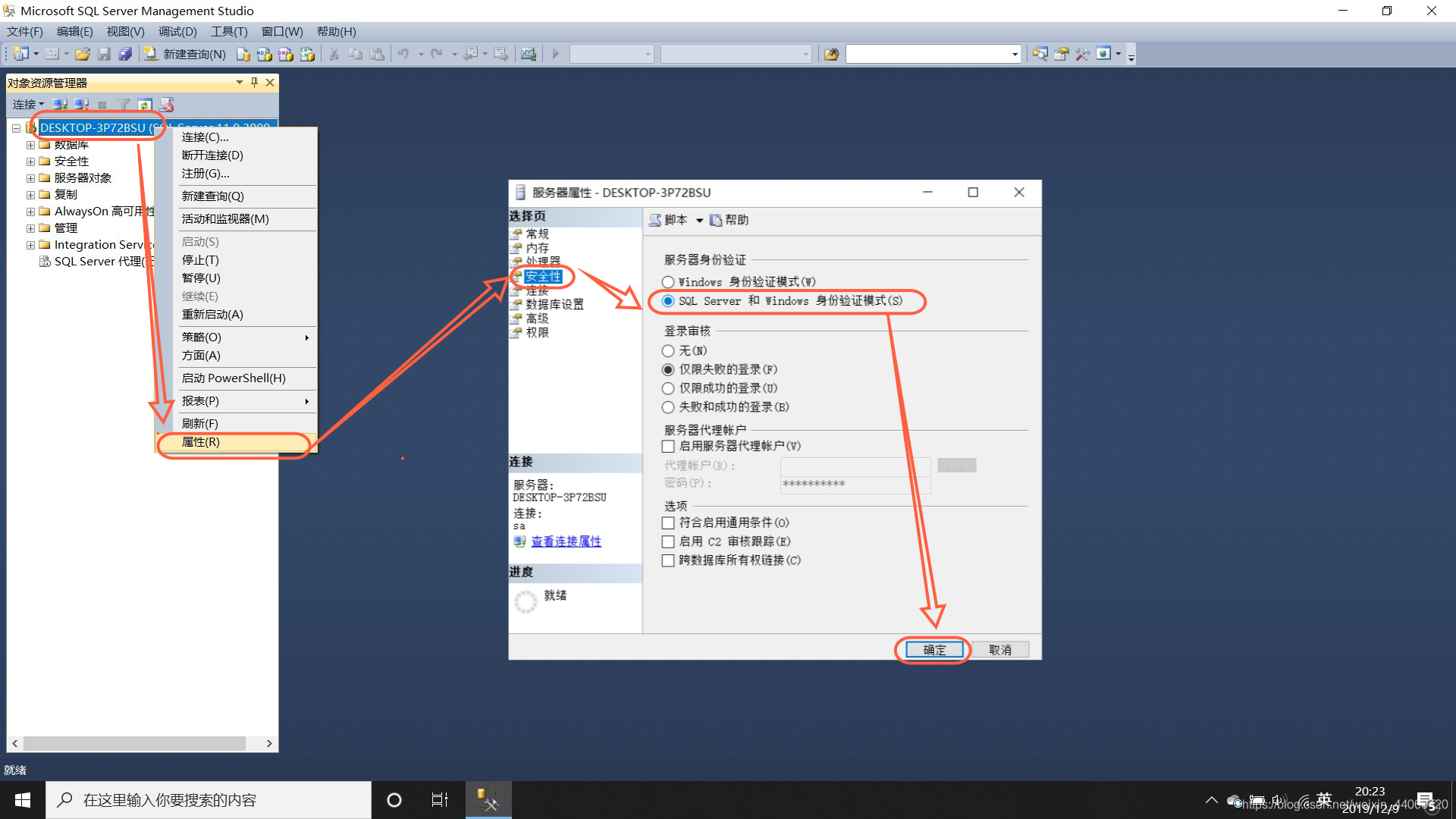Choose 新建查询(Q) in the context menu
Screen dimensions: 1456x819
pos(236,196)
